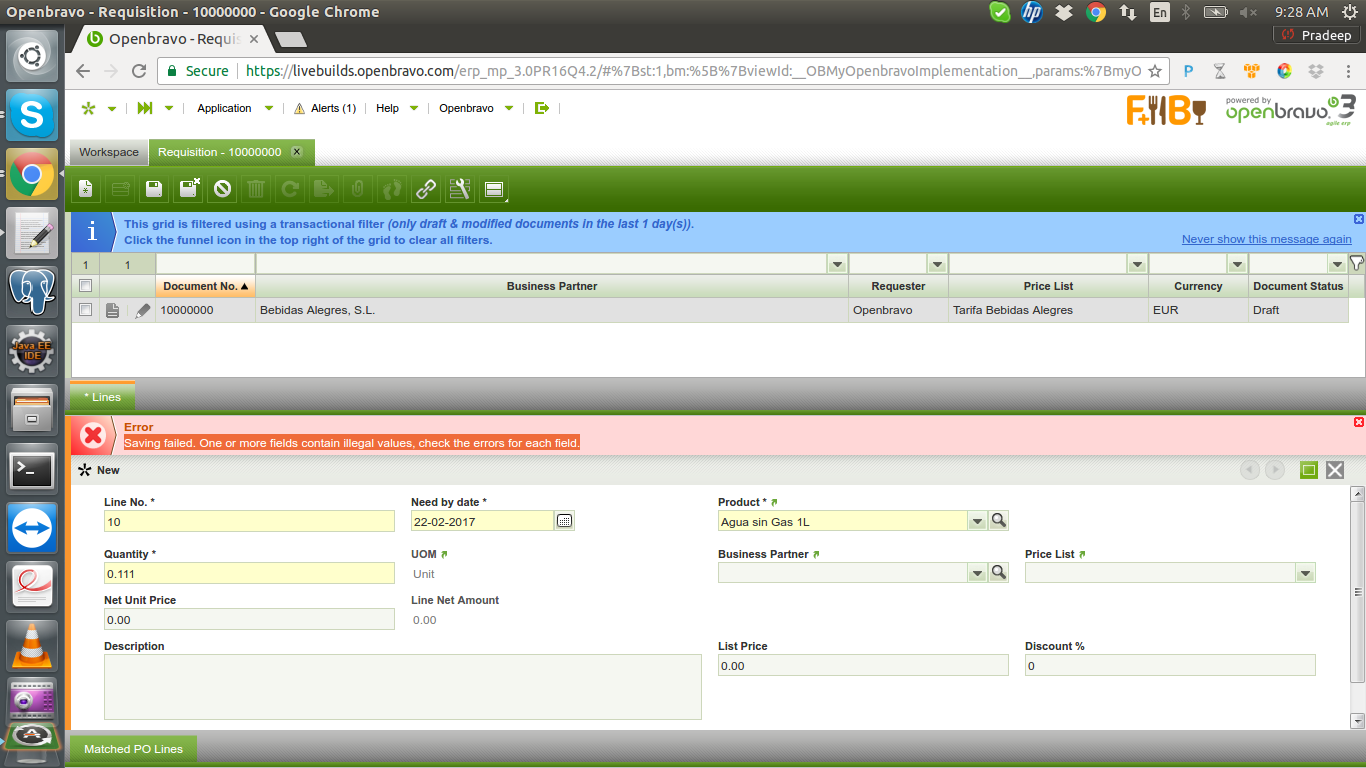This screenshot has width=1366, height=768.
Task: Expand the Business Partner dropdown in the form
Action: [977, 573]
